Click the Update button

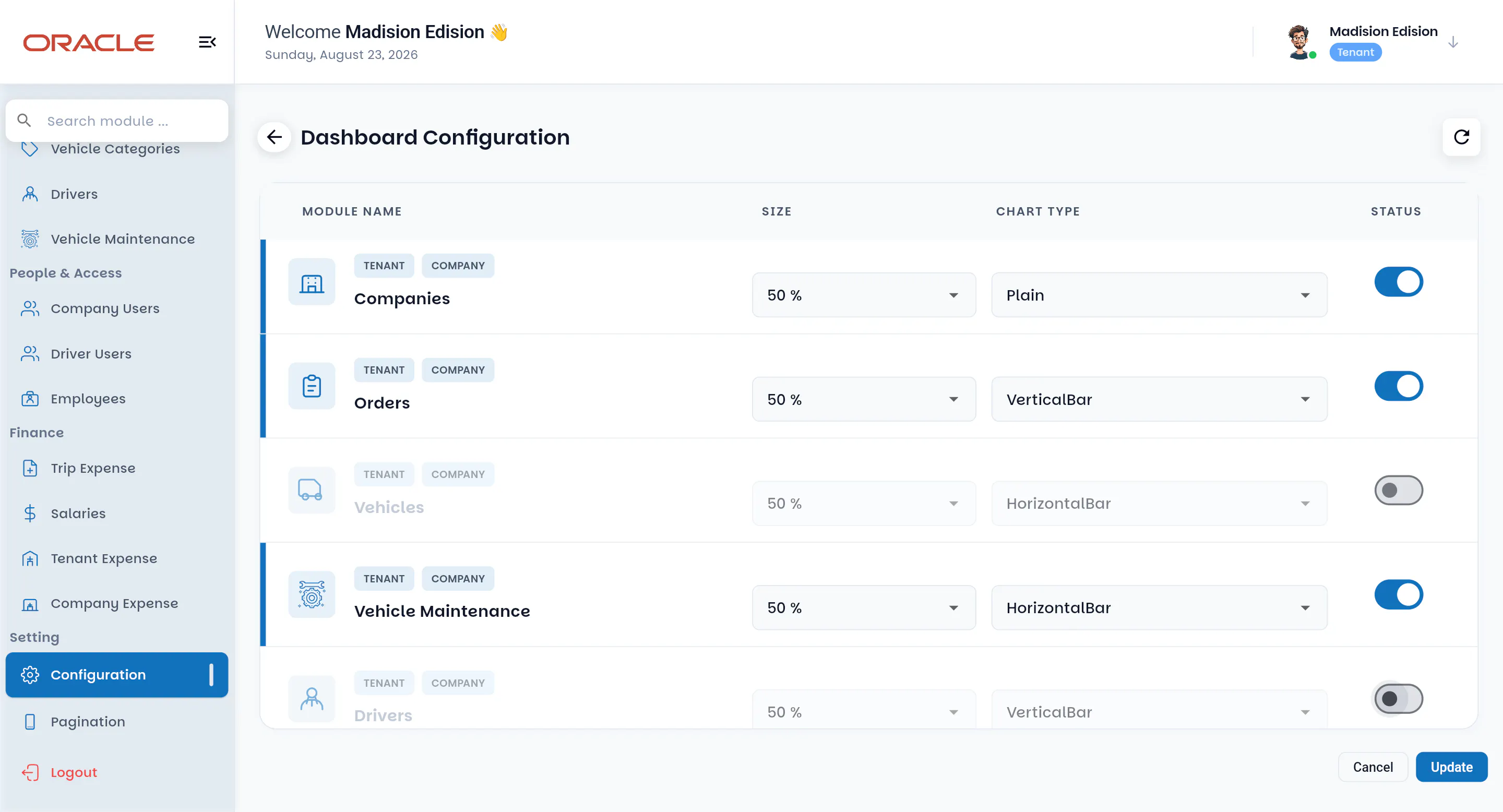pyautogui.click(x=1451, y=767)
